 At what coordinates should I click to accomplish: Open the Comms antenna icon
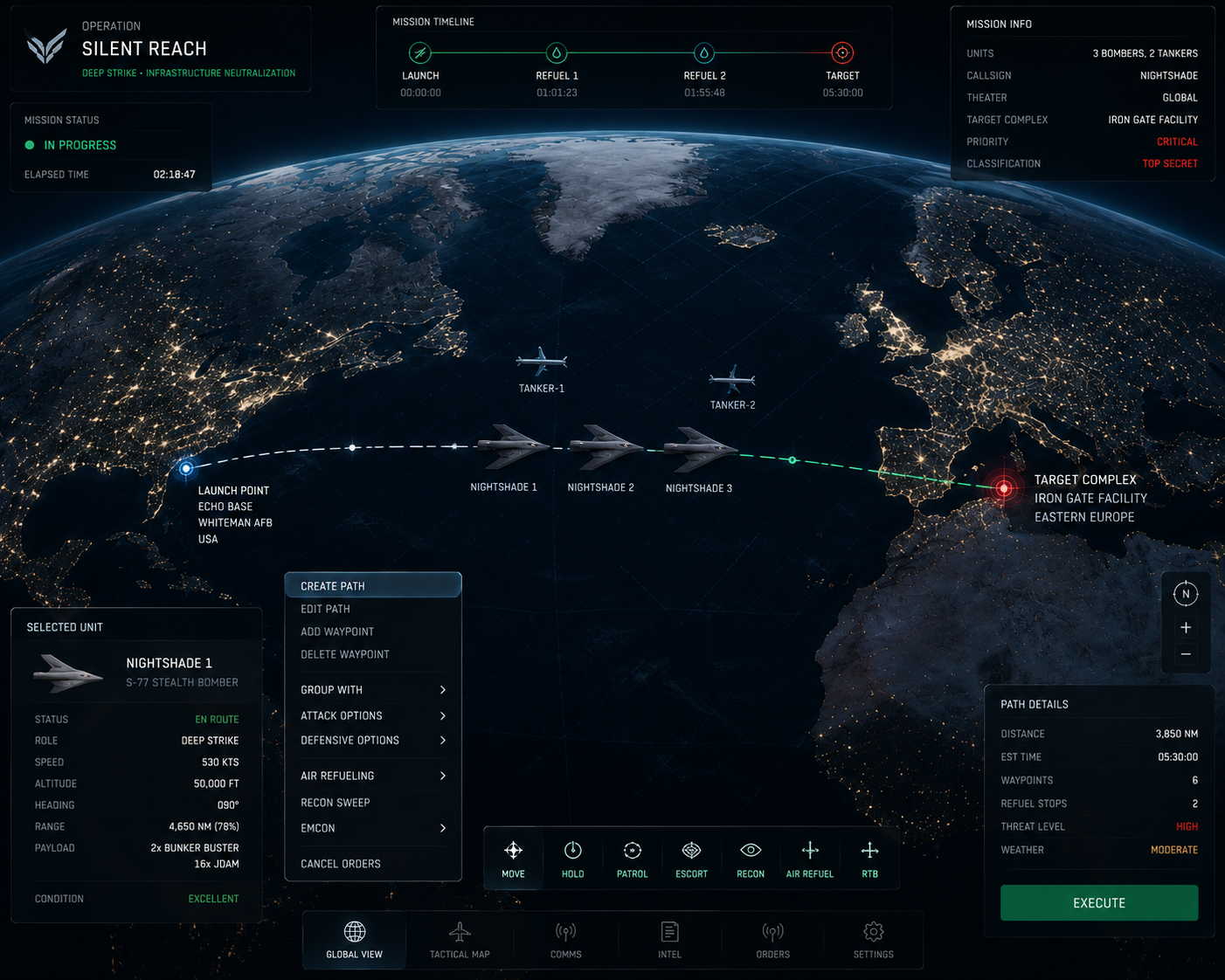(x=566, y=932)
